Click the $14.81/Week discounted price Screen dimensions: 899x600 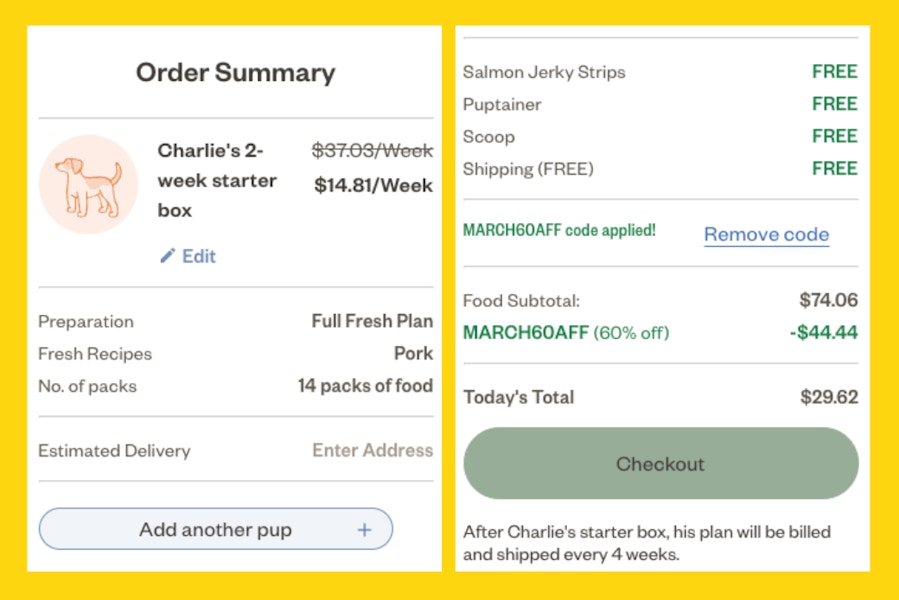click(373, 185)
